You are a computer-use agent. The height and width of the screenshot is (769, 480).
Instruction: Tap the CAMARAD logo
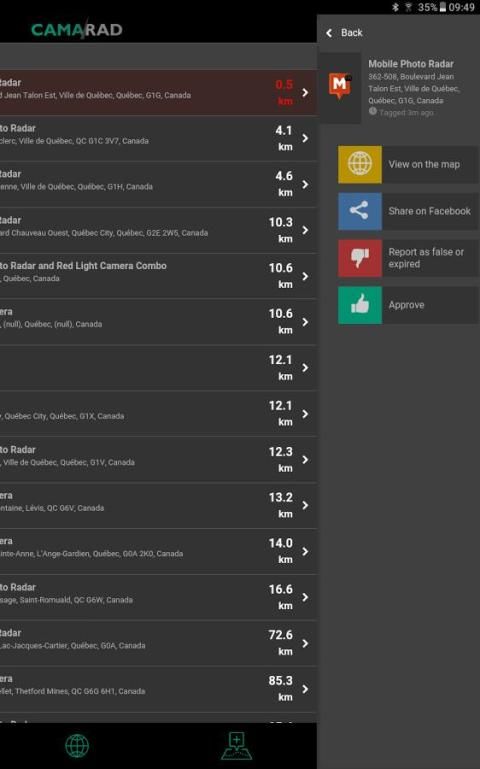click(x=76, y=29)
